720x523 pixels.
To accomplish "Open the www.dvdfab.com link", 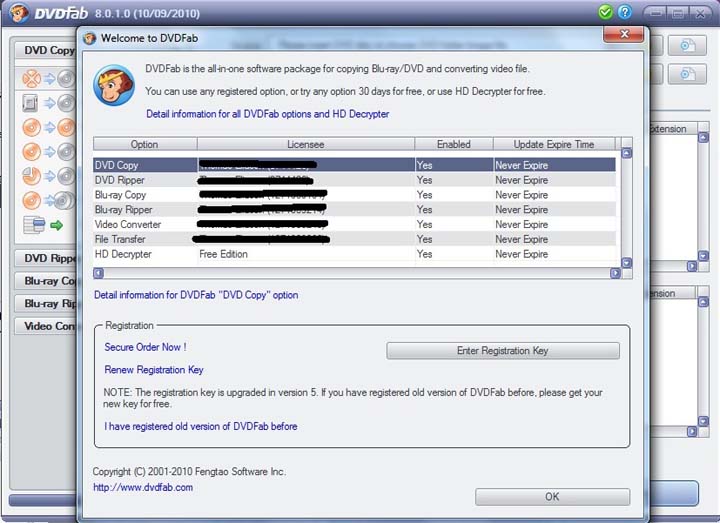I will coord(143,488).
